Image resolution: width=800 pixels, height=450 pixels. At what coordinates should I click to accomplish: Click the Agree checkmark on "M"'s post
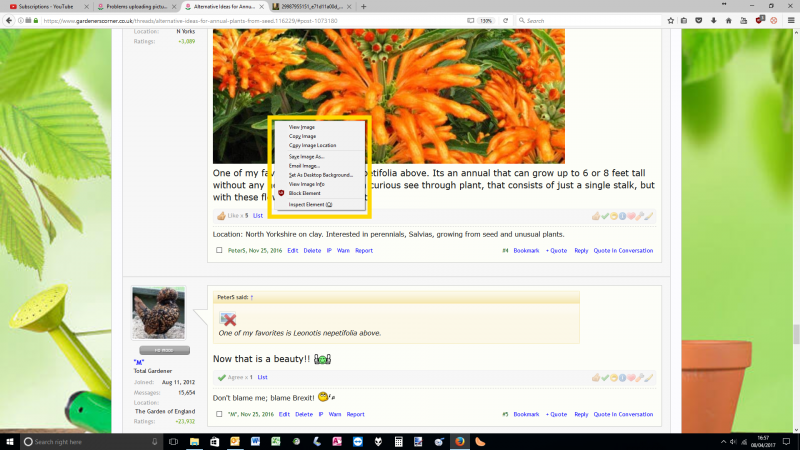[x=222, y=377]
